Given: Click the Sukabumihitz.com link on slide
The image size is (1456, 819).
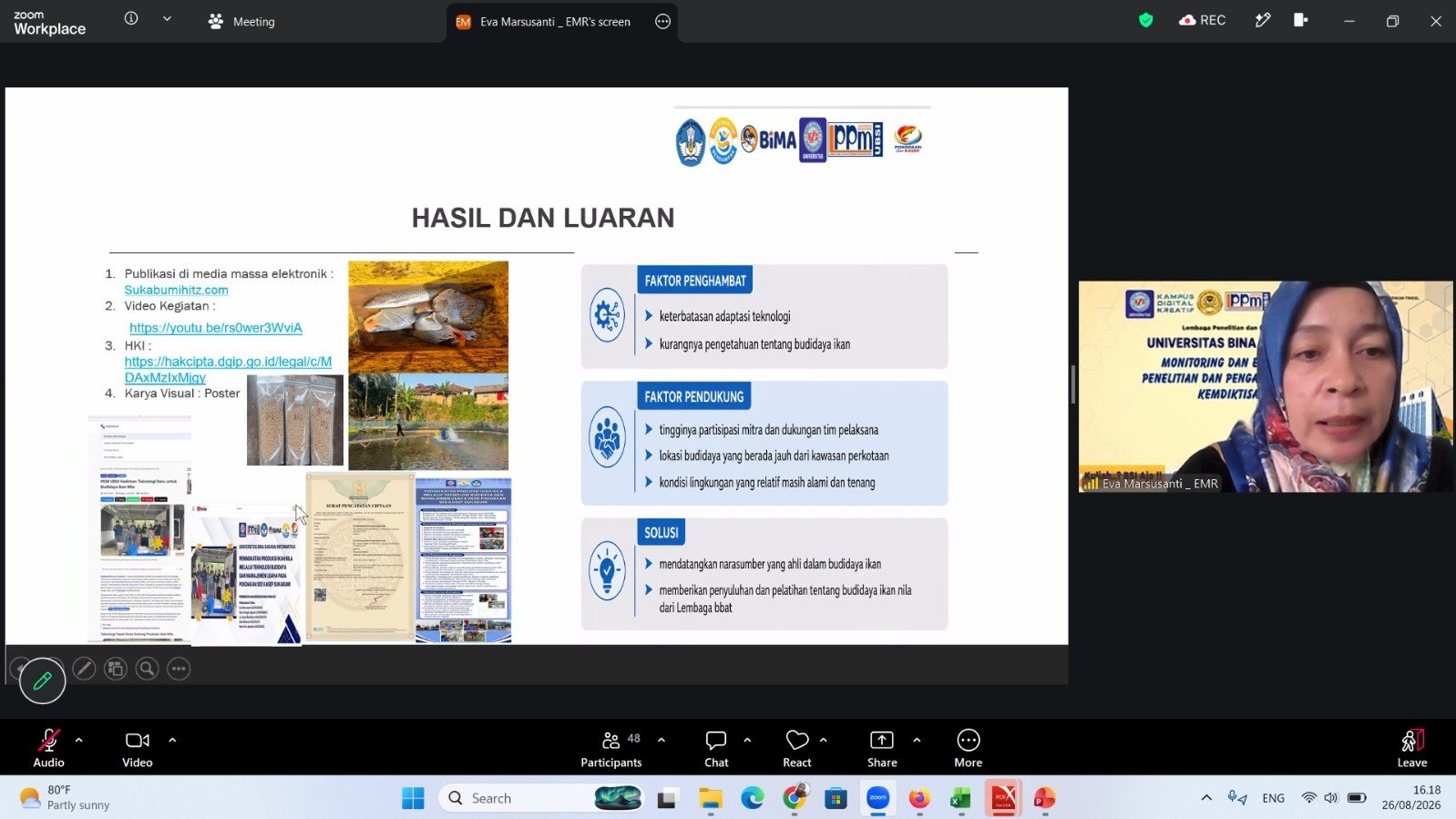Looking at the screenshot, I should [x=177, y=290].
